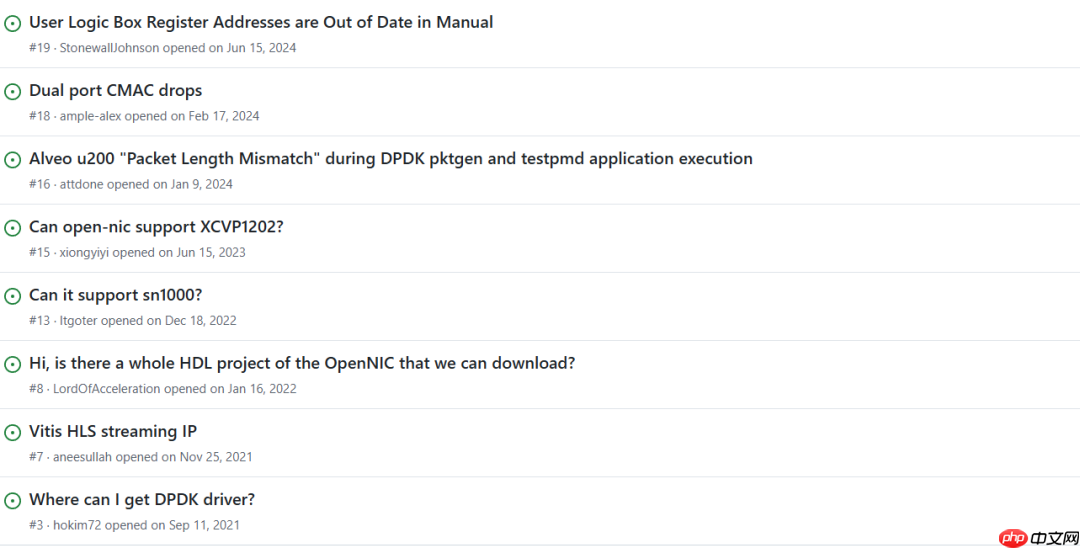Visit StonewallJohnson author link
The width and height of the screenshot is (1080, 548).
pos(109,48)
